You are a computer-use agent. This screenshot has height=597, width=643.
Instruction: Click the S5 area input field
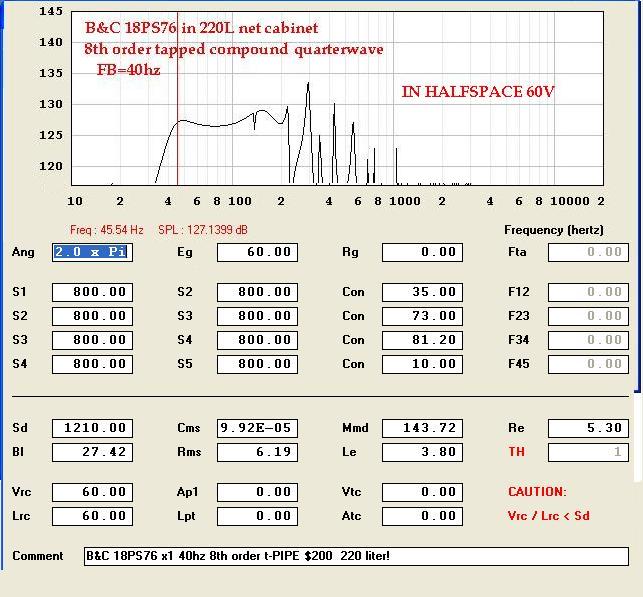(x=257, y=364)
